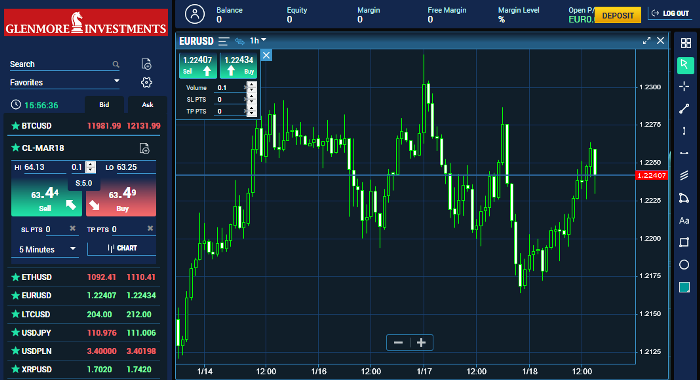Screen dimensions: 700x380
Task: Click the red 1.22407 price marker
Action: pyautogui.click(x=651, y=175)
